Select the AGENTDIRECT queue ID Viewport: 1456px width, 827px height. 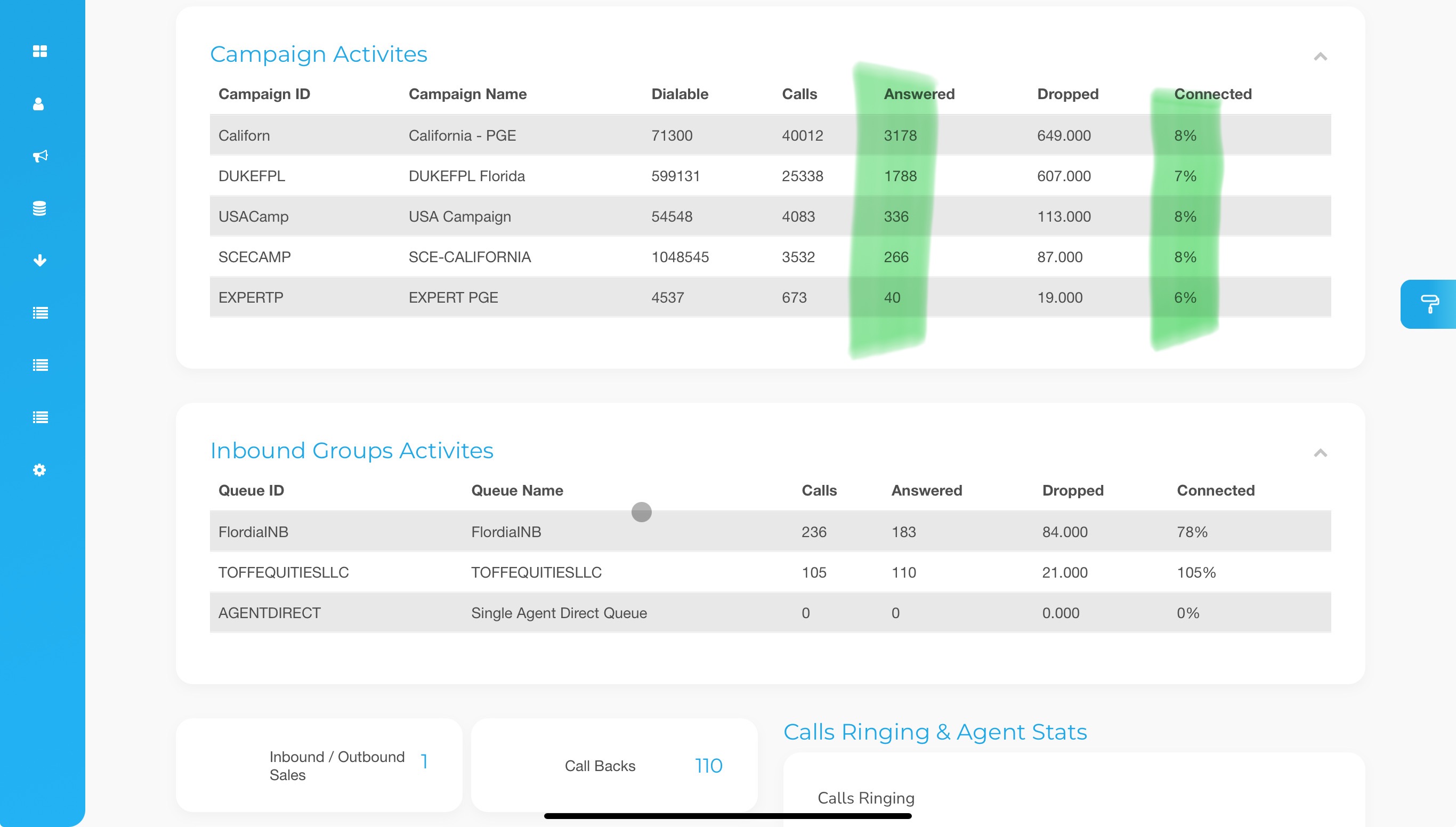click(269, 613)
